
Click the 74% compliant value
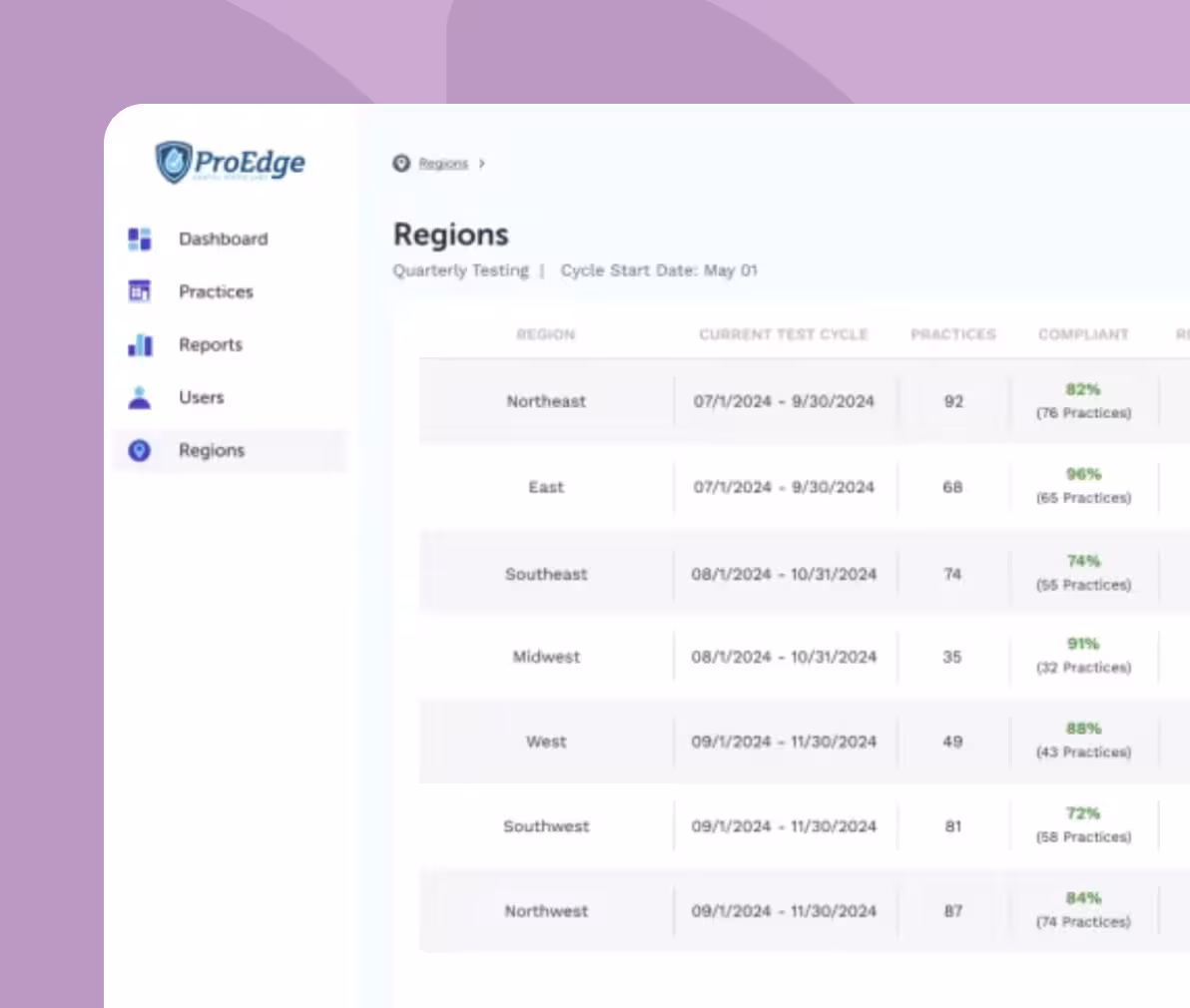(x=1083, y=561)
